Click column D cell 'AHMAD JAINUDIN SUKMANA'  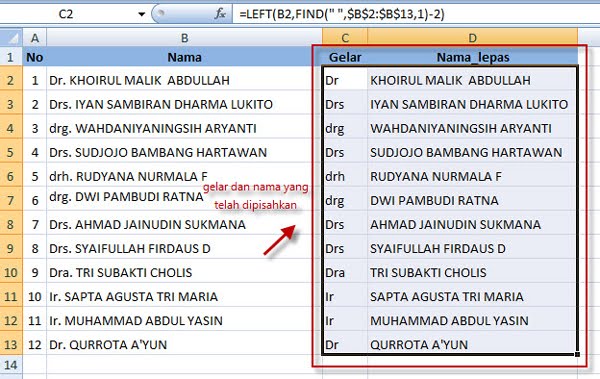pyautogui.click(x=473, y=224)
